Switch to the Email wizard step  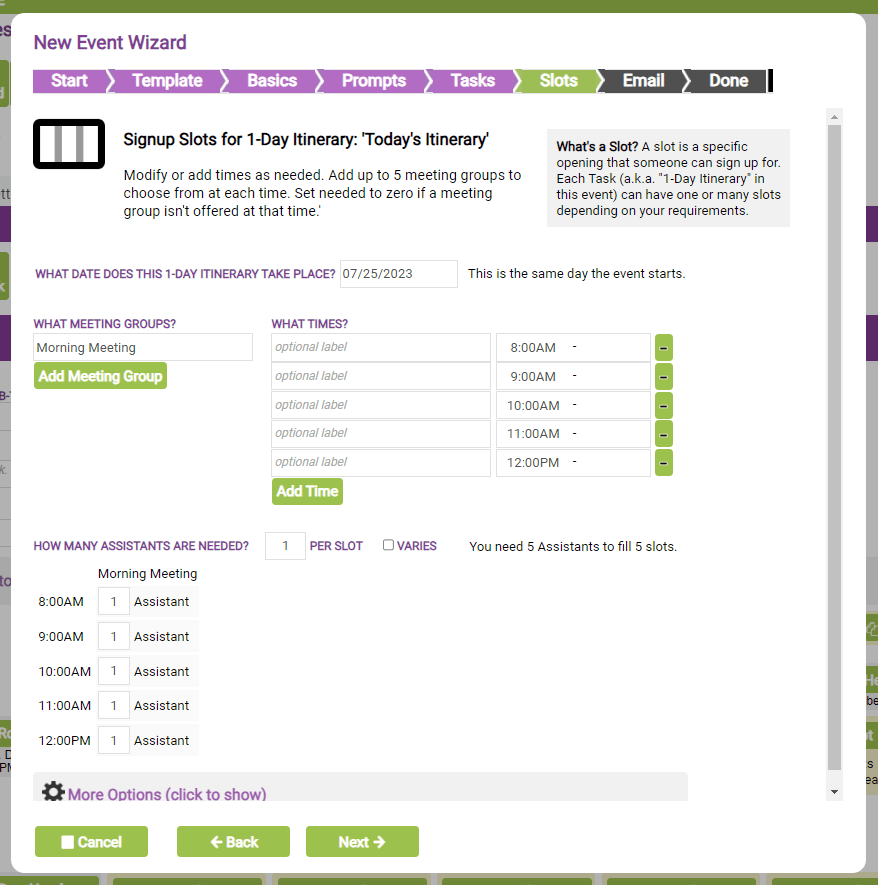[642, 81]
